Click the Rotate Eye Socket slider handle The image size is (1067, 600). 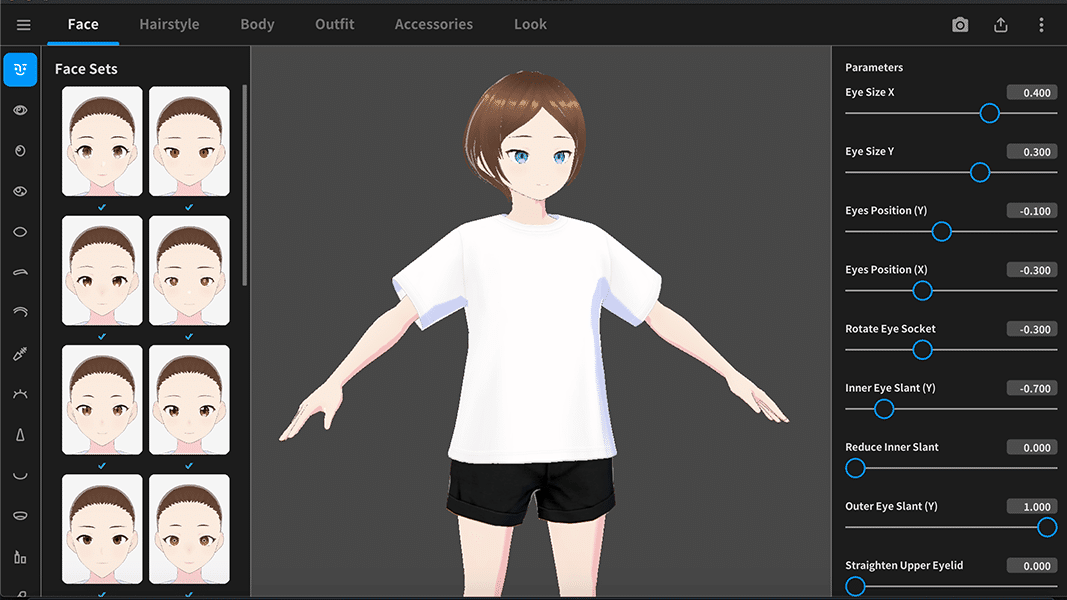[x=922, y=350]
